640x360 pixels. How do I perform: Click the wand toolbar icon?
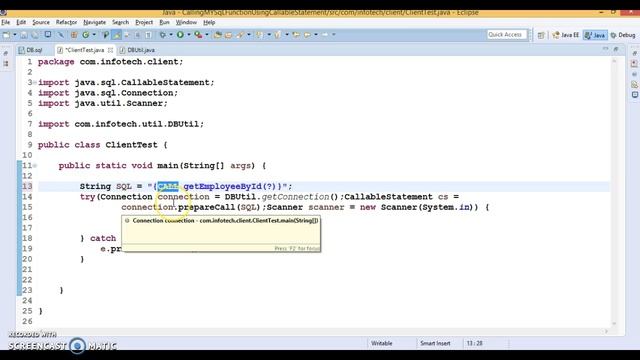[61, 35]
